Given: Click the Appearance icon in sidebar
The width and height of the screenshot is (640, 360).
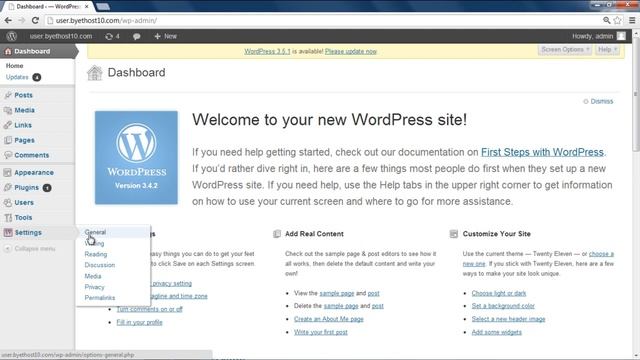Looking at the screenshot, I should click(x=8, y=173).
